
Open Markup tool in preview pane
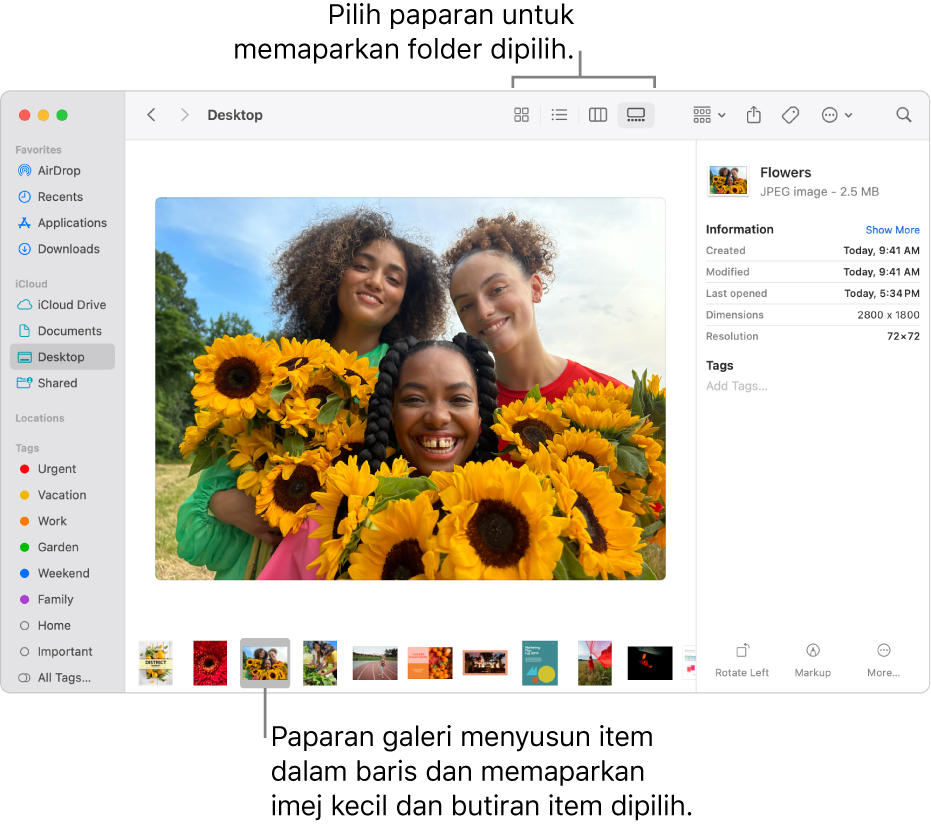coord(813,651)
